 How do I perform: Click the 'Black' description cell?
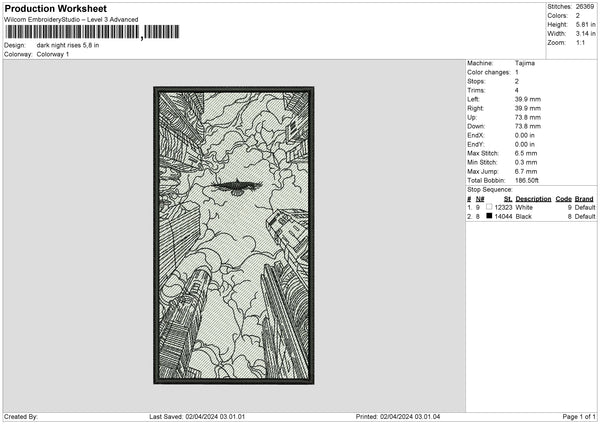click(523, 217)
